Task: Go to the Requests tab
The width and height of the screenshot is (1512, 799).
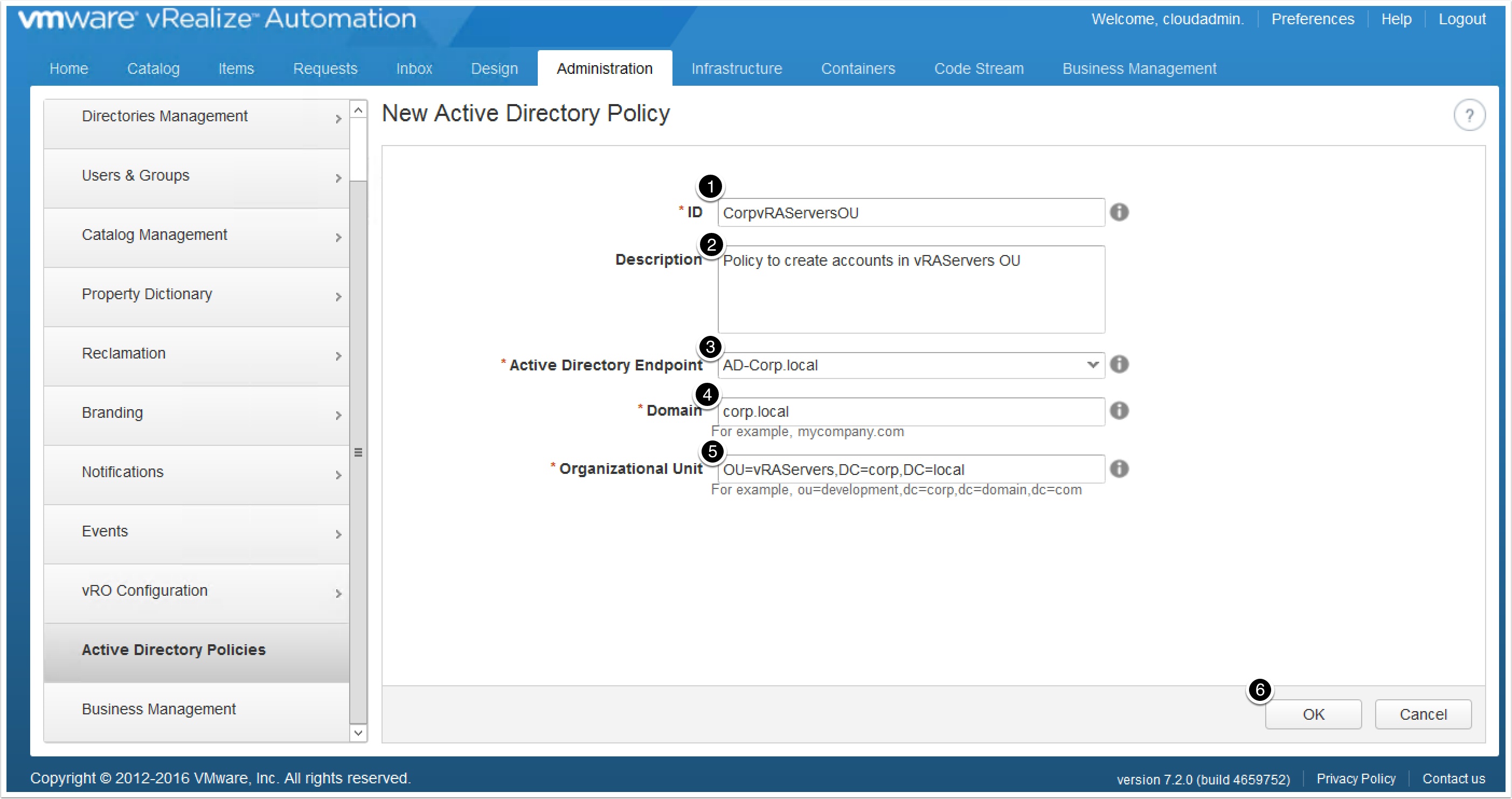Action: (x=325, y=68)
